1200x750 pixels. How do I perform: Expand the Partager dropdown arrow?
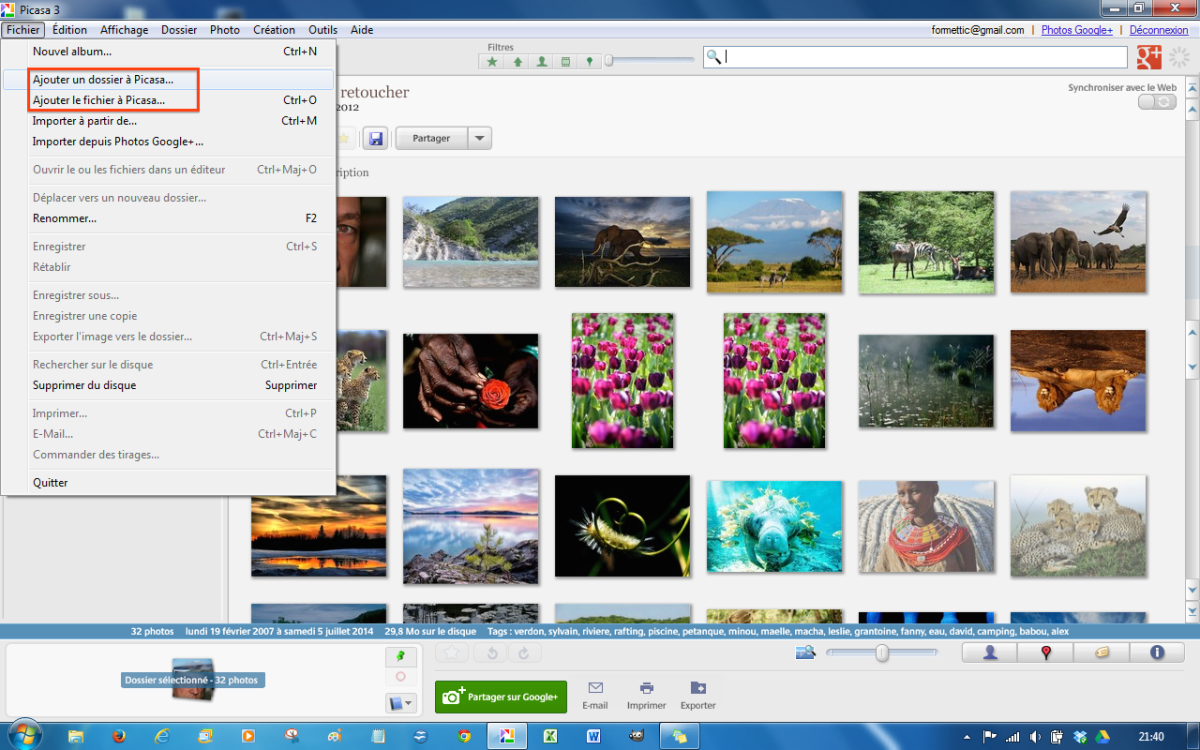[x=480, y=138]
